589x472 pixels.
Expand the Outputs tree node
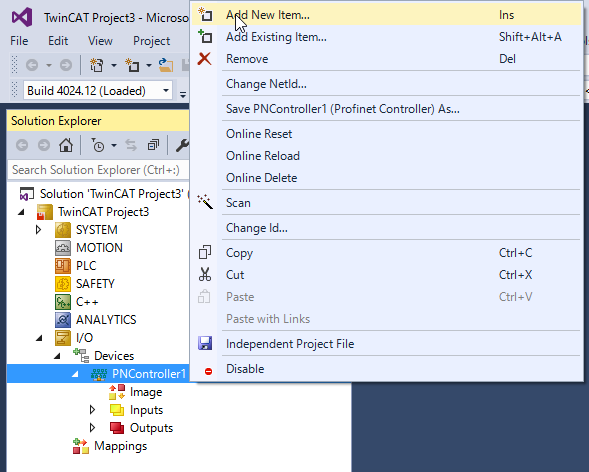(92, 428)
